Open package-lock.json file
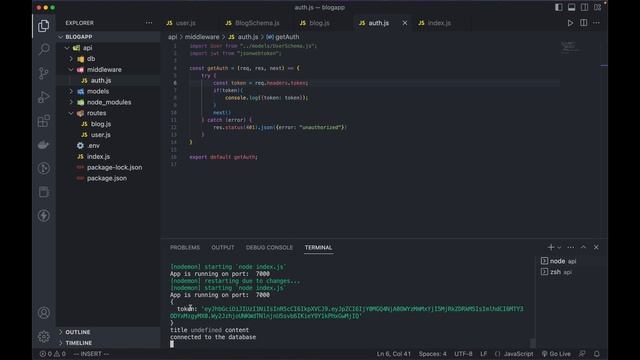This screenshot has width=640, height=360. tap(108, 167)
